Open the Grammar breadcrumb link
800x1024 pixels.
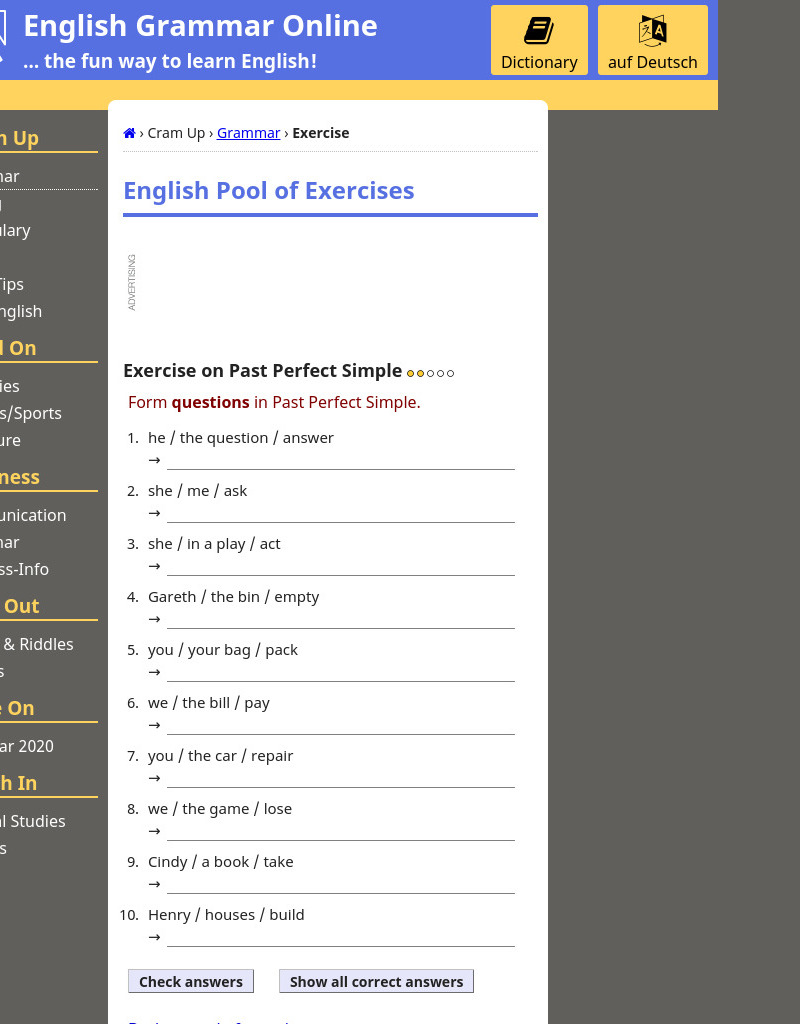pyautogui.click(x=246, y=132)
